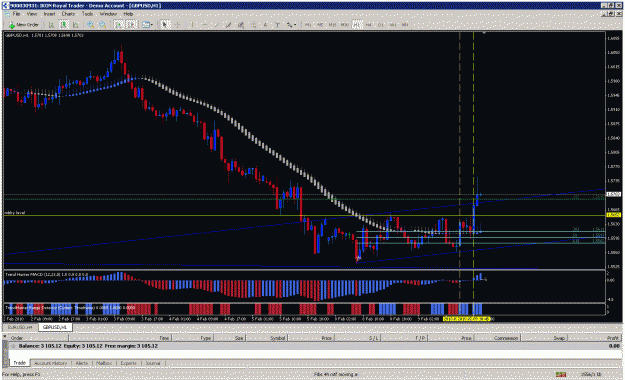Open the Journal tab

pos(153,363)
